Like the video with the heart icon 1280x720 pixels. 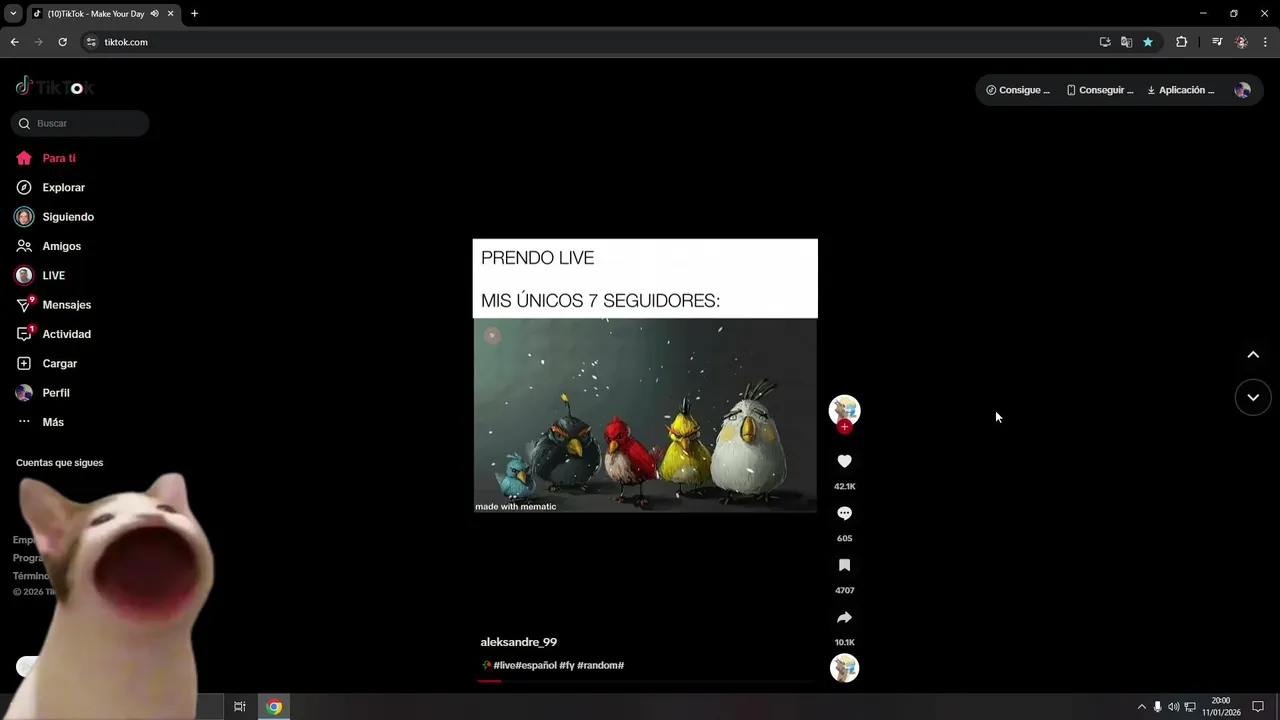[844, 461]
